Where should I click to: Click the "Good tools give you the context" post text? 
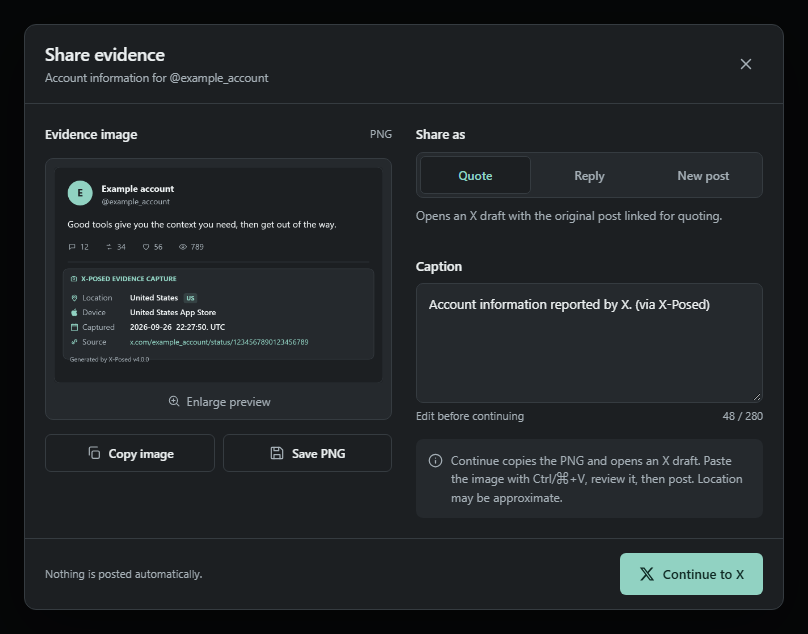(202, 225)
